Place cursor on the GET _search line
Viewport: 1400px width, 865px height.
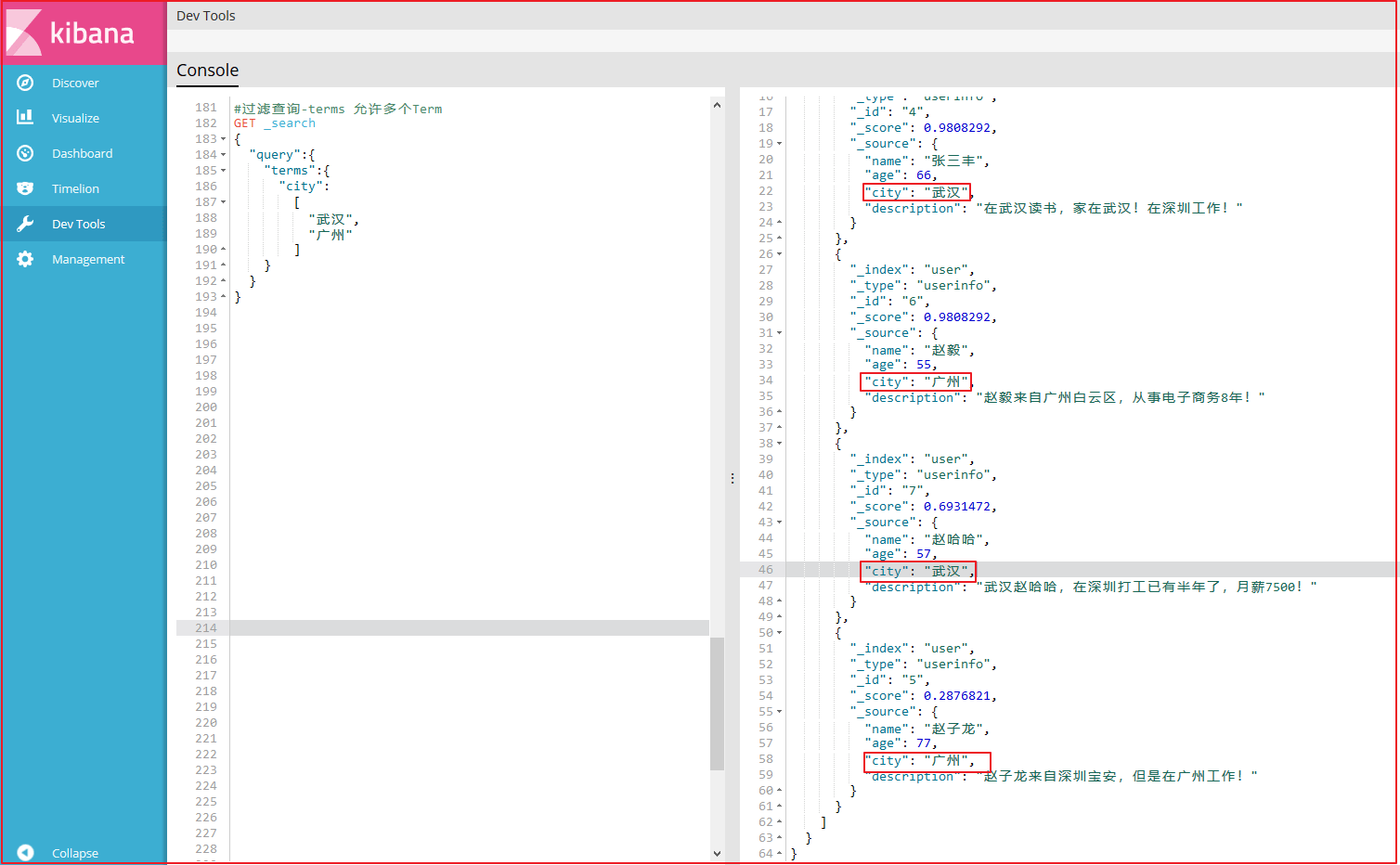[x=275, y=123]
